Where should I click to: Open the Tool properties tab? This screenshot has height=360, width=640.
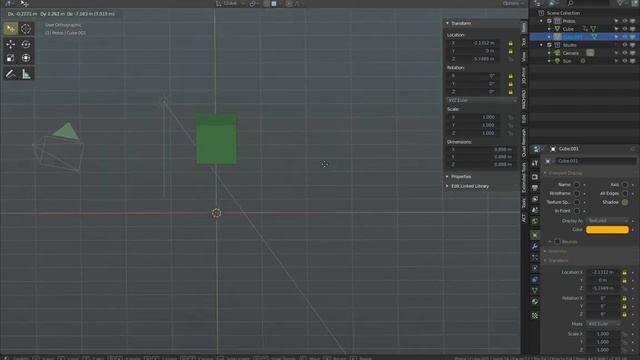click(x=535, y=163)
